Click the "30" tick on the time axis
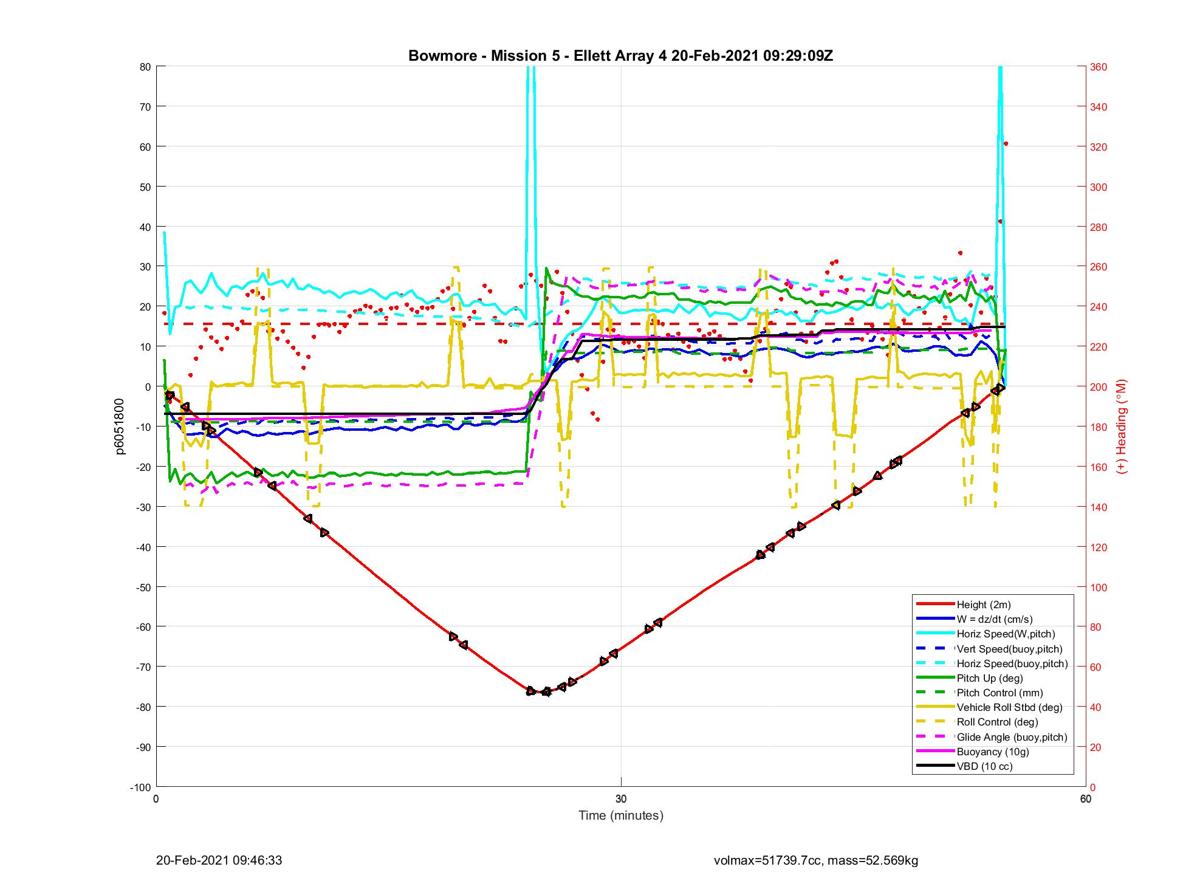 point(621,798)
